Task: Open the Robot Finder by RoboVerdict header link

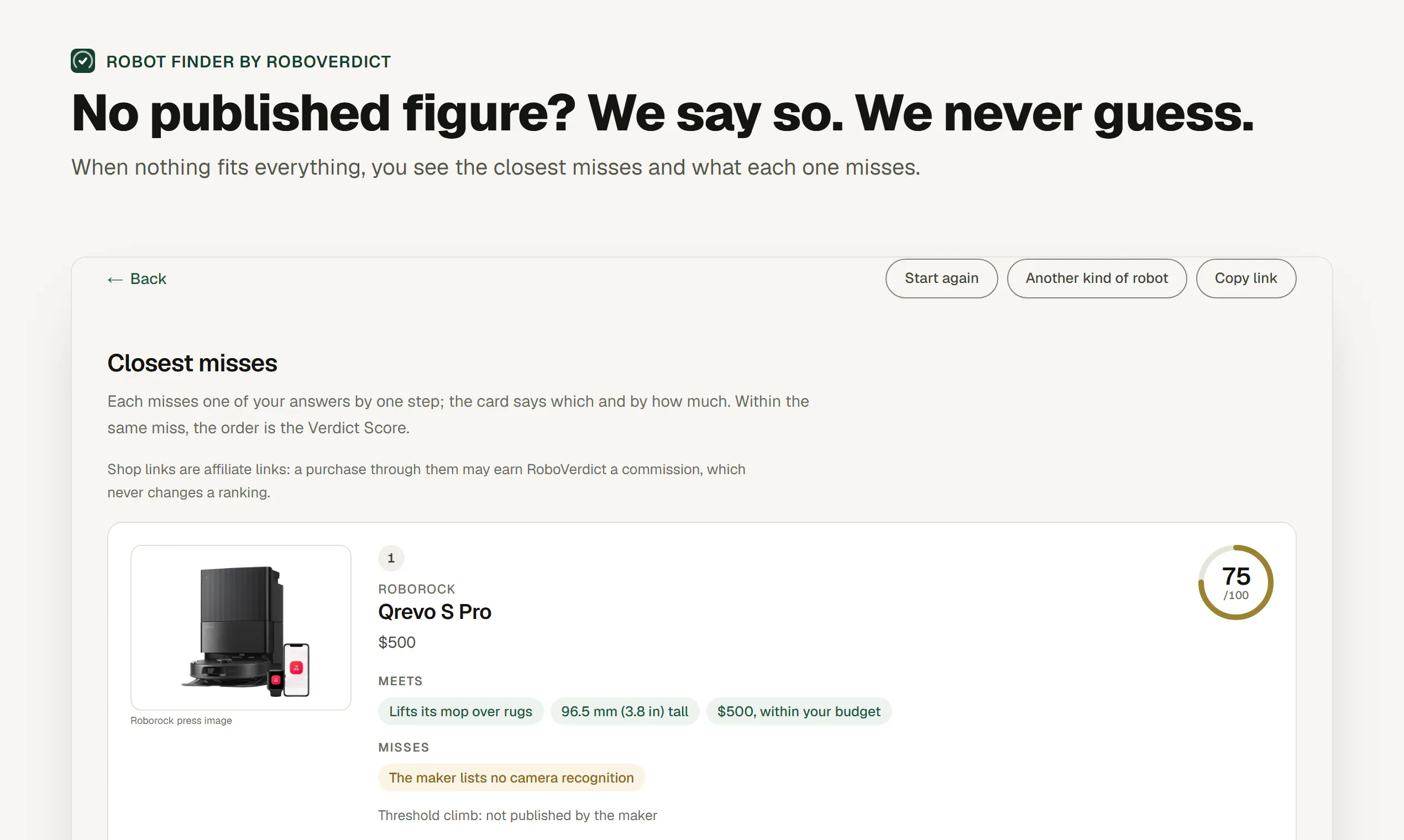Action: click(249, 61)
